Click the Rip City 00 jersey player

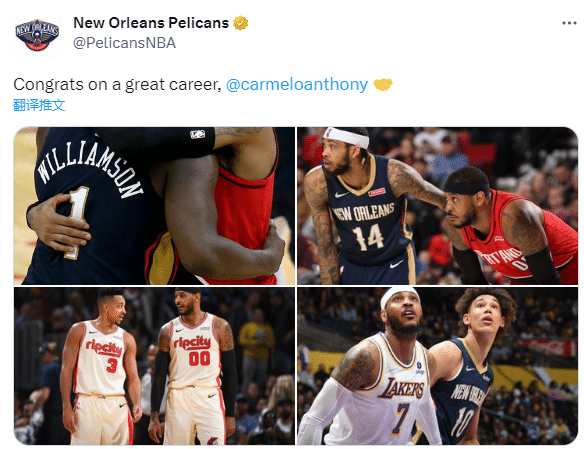pyautogui.click(x=193, y=366)
